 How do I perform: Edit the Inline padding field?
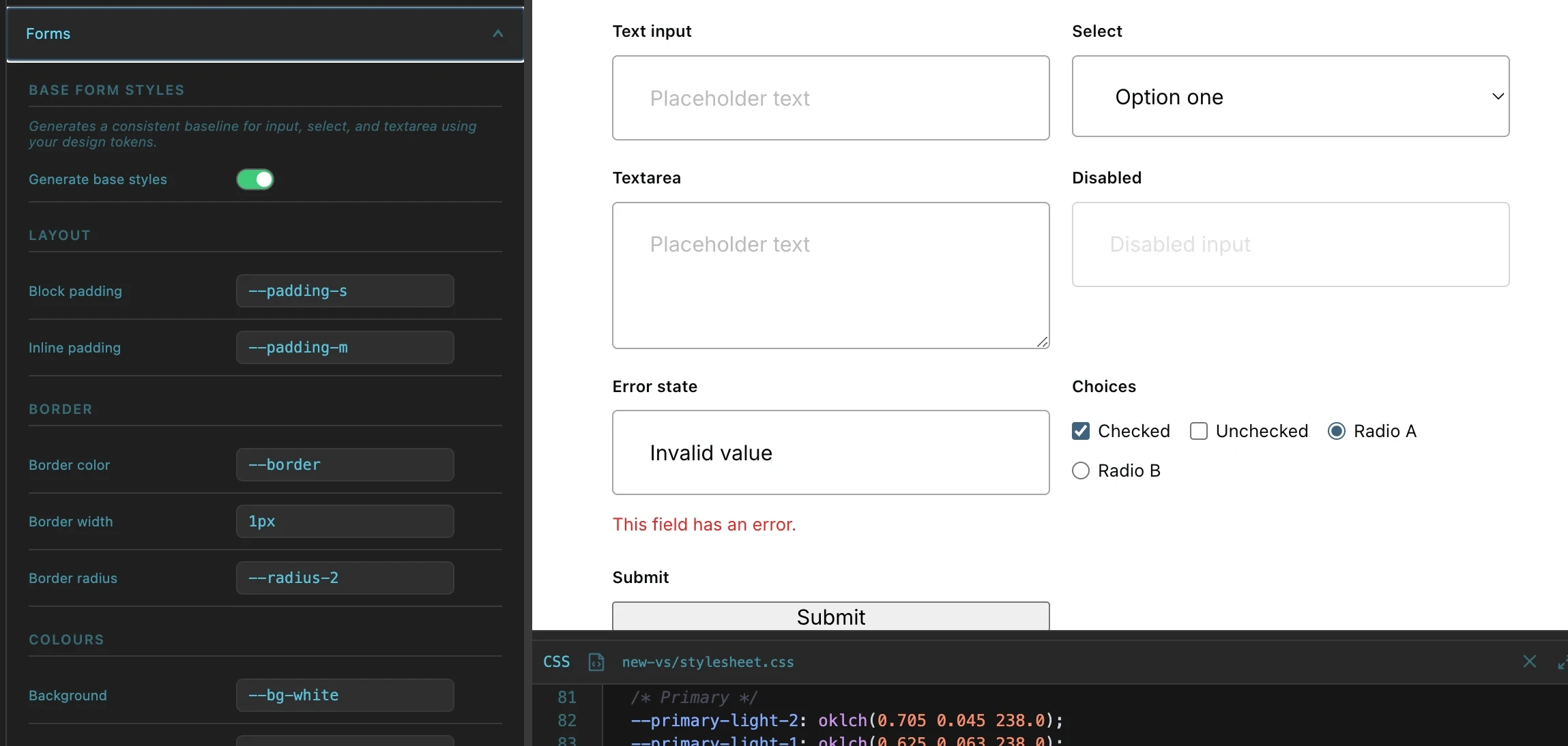pyautogui.click(x=345, y=348)
